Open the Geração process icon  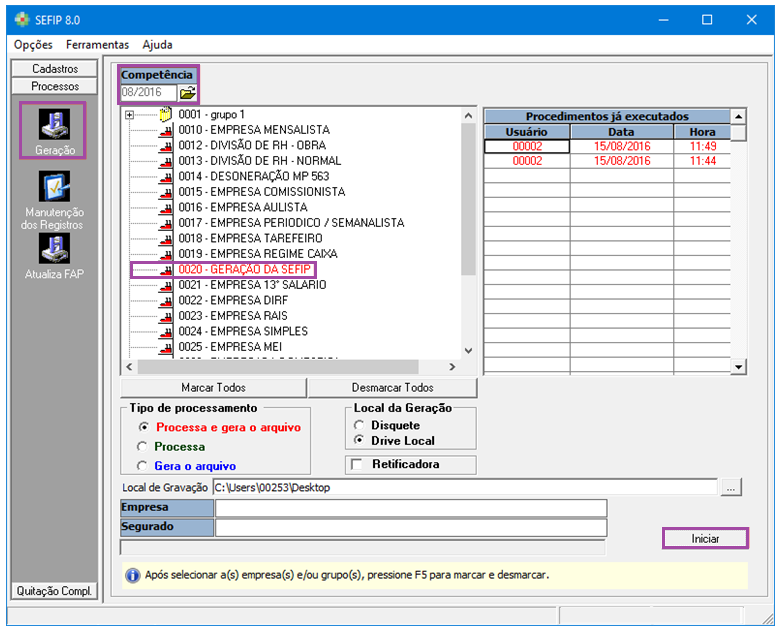pos(54,124)
